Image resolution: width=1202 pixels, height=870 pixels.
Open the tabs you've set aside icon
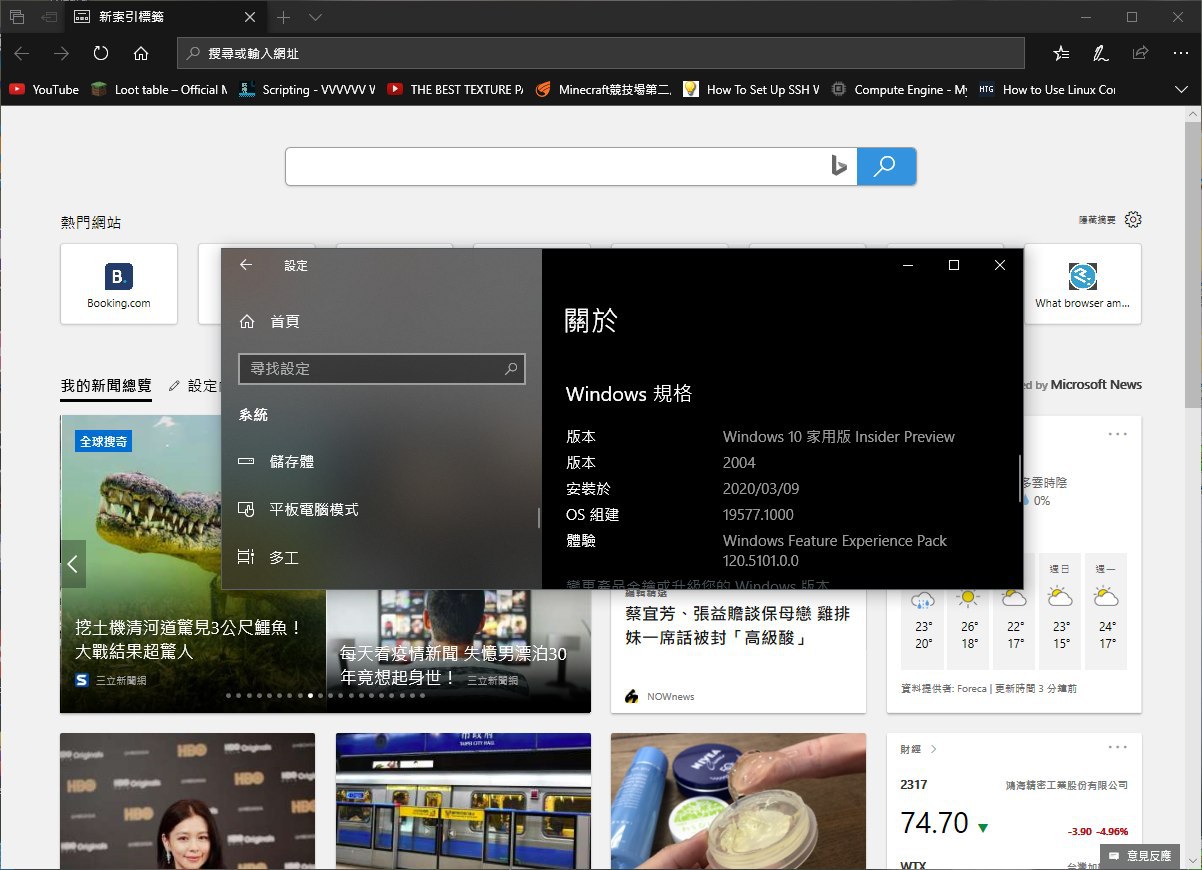coord(17,17)
